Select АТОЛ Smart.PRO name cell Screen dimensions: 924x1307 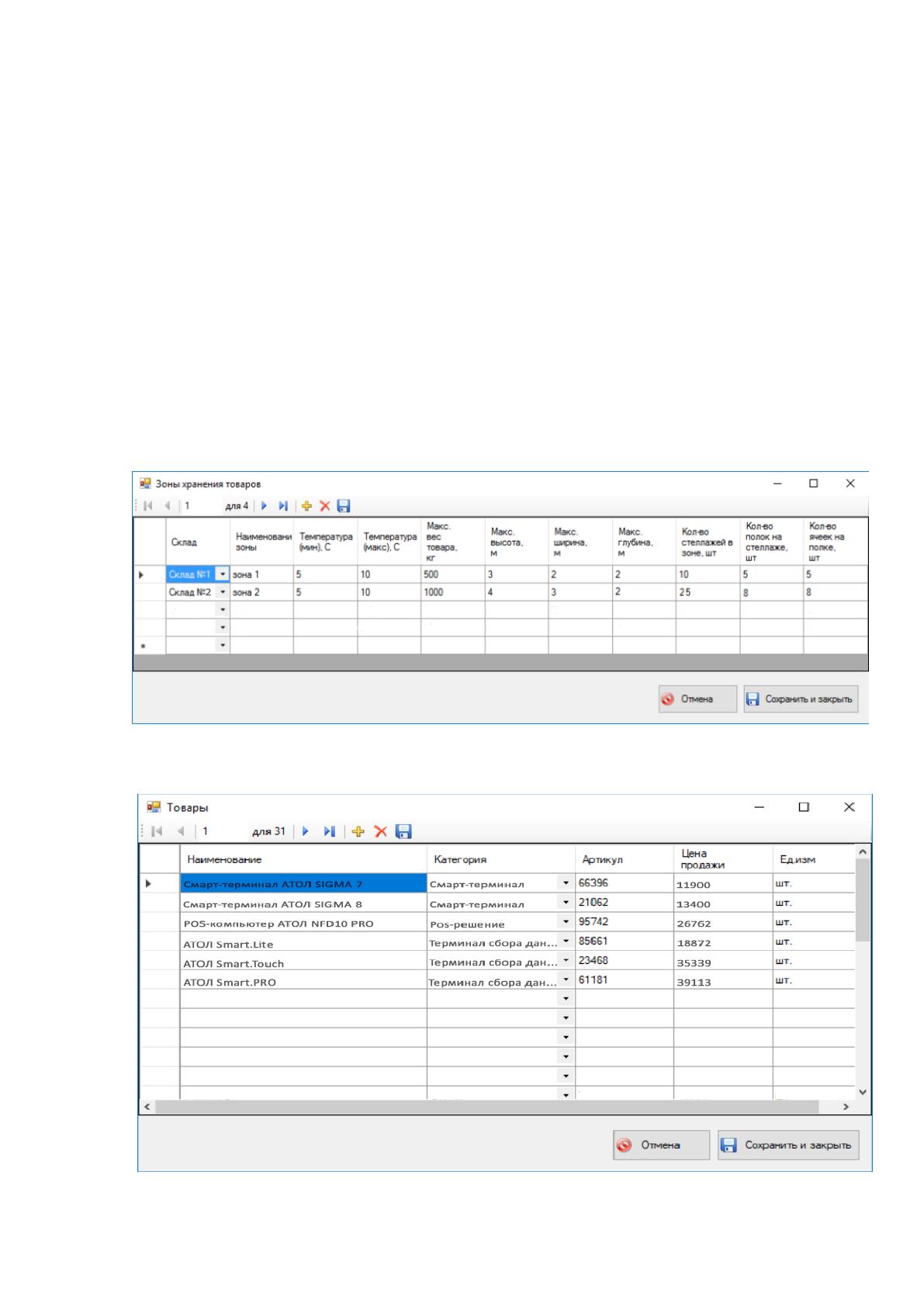tap(303, 982)
